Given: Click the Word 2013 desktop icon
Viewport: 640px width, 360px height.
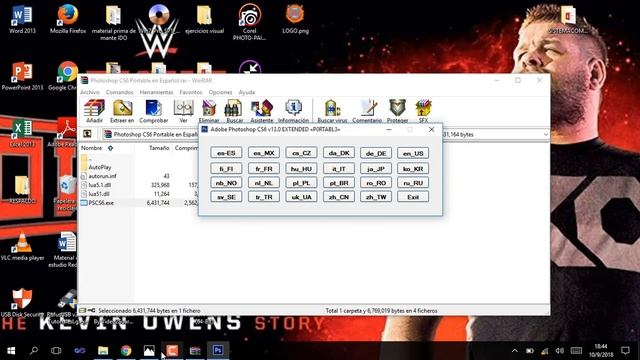Looking at the screenshot, I should [x=22, y=20].
